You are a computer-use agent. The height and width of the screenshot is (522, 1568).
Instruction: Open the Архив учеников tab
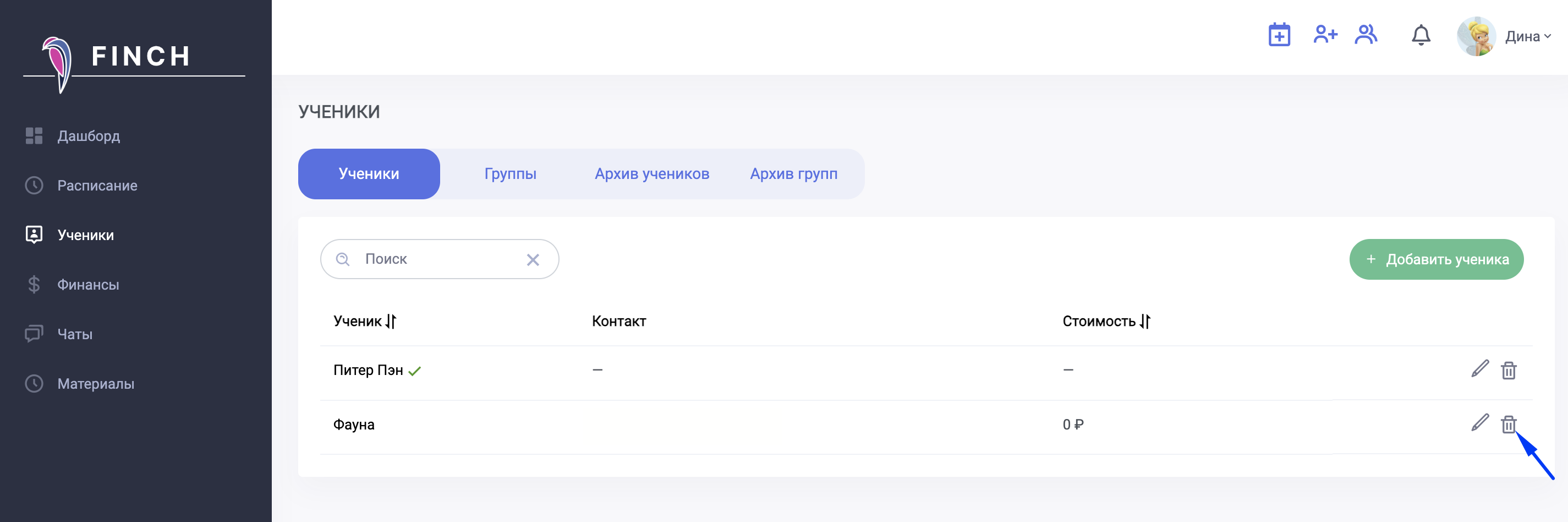click(x=651, y=174)
